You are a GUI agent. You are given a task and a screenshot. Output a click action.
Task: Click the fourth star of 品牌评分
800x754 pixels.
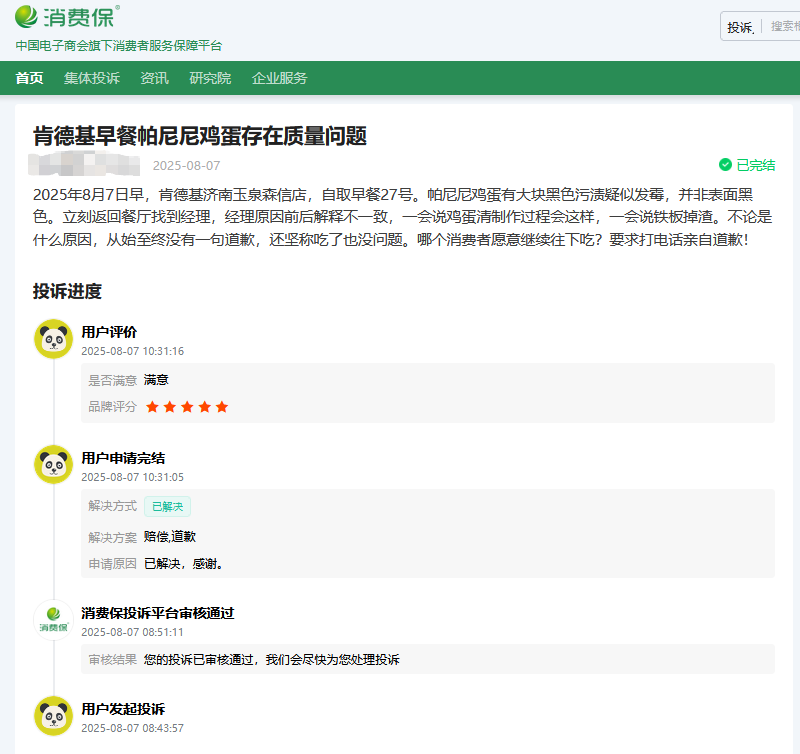tap(204, 407)
